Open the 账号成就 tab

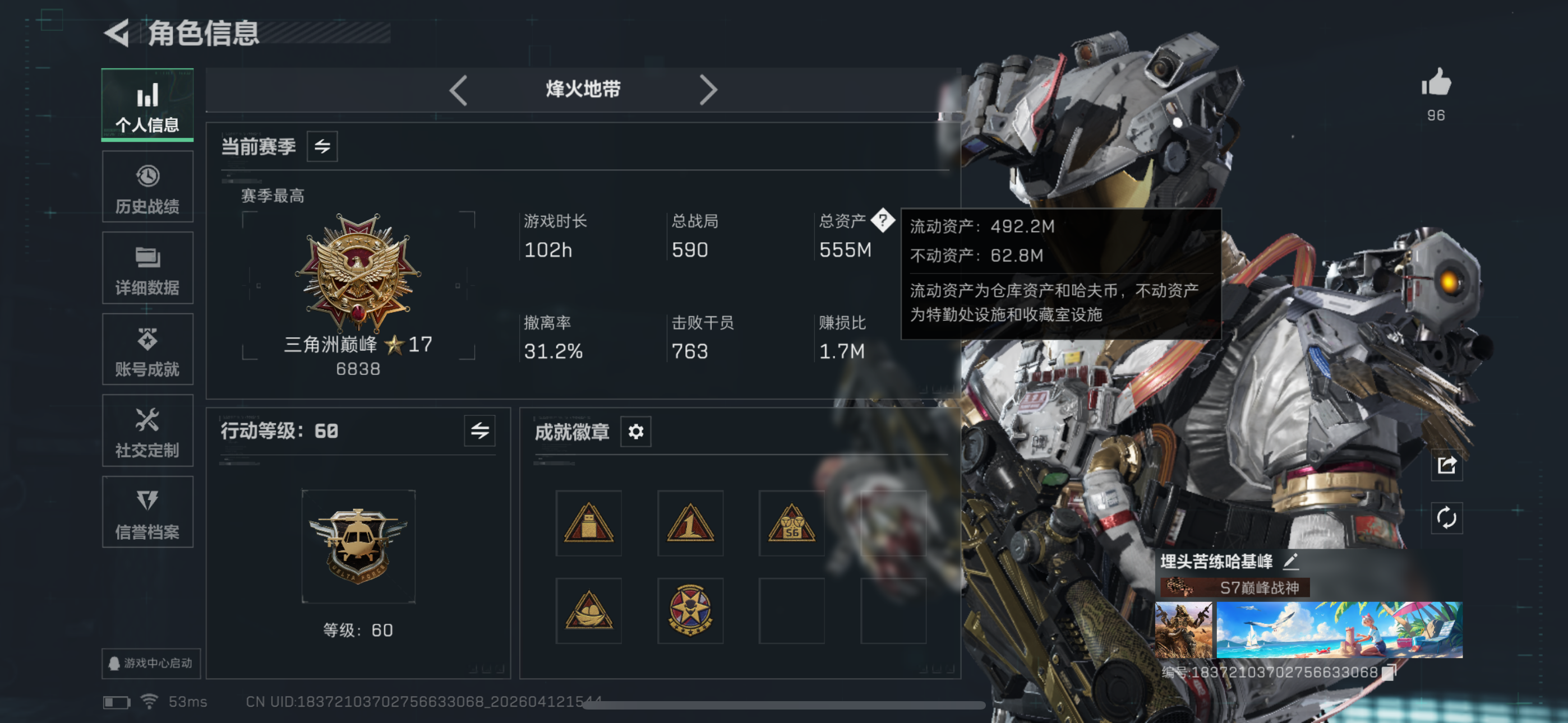click(x=148, y=350)
